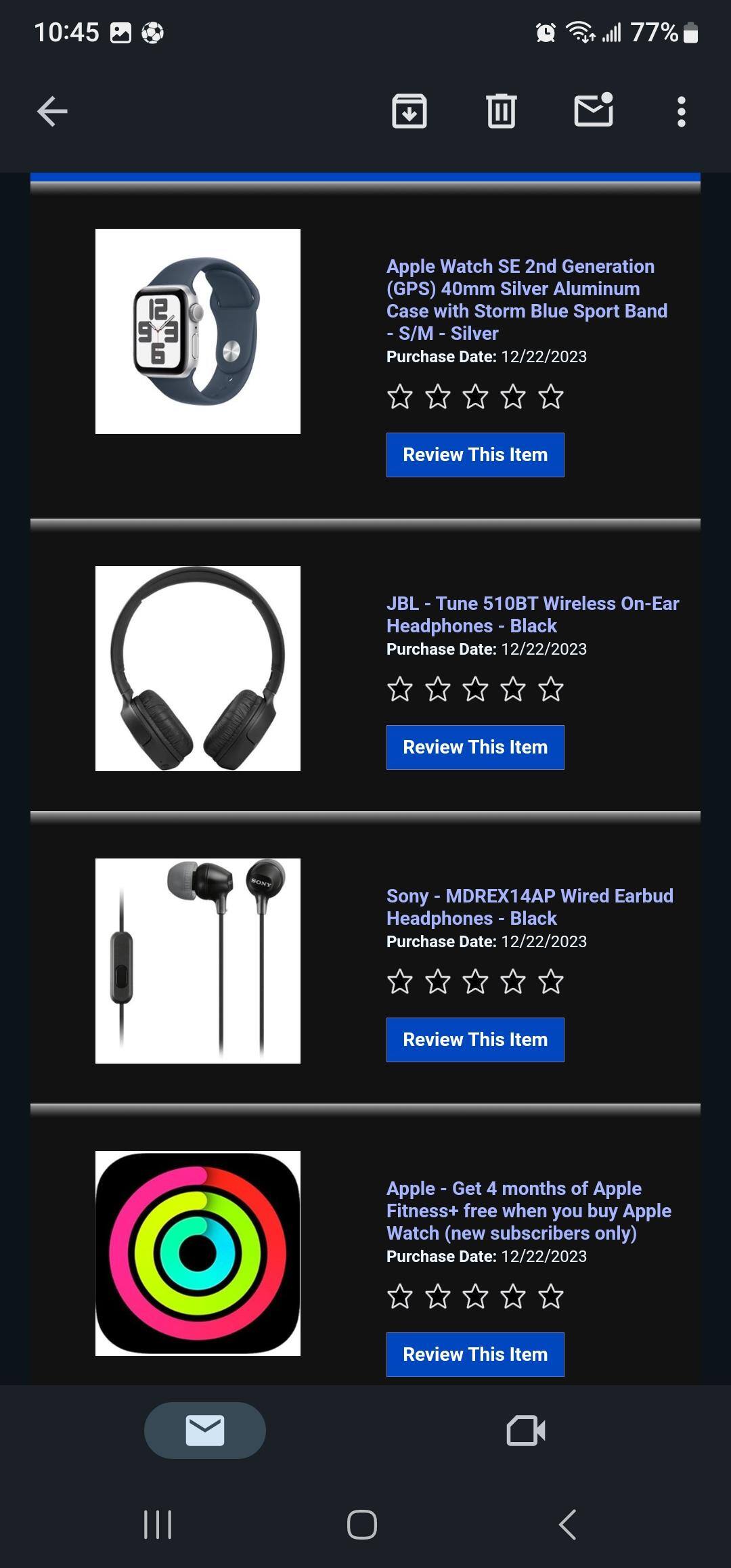Rate Sony earbuds three stars
This screenshot has height=1568, width=731.
476,982
